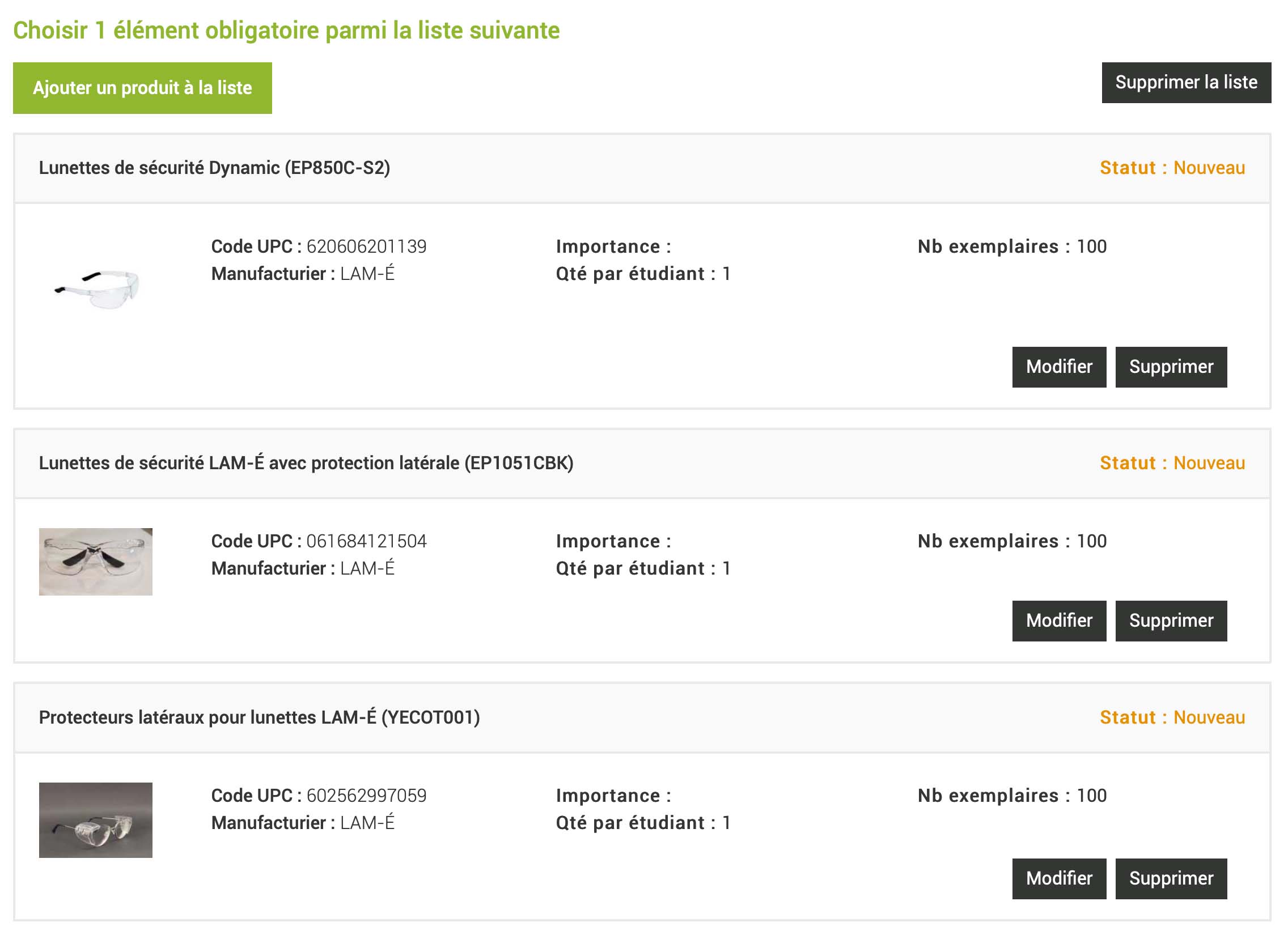Modify the Lunettes de sécurité Dynamic product

point(1058,367)
